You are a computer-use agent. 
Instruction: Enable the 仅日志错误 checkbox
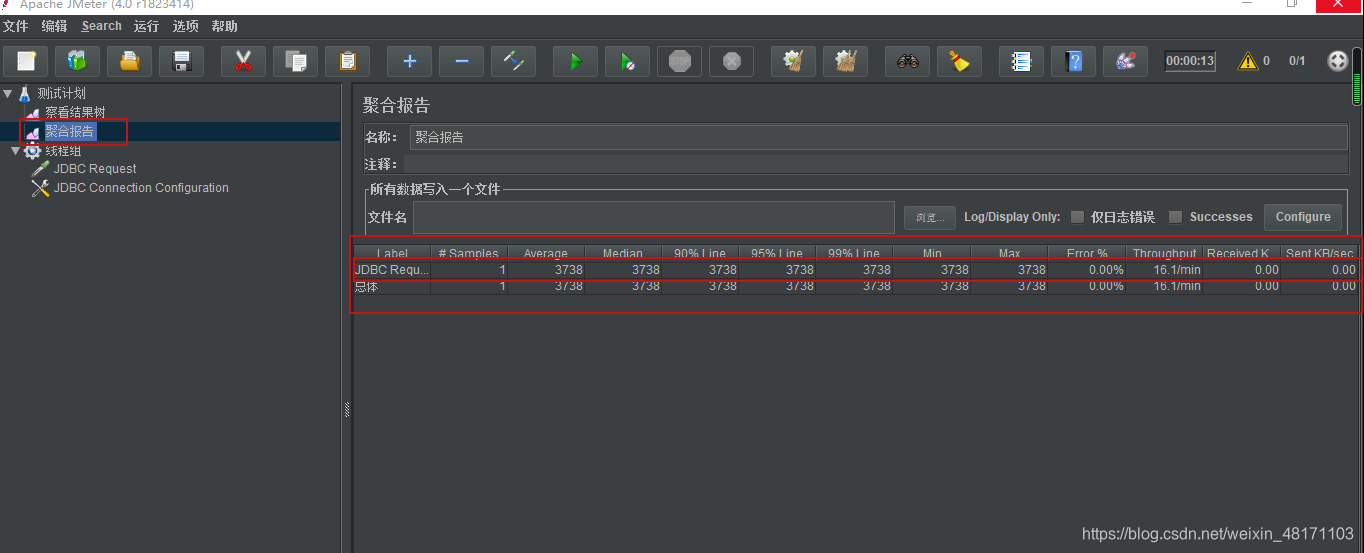[1077, 217]
